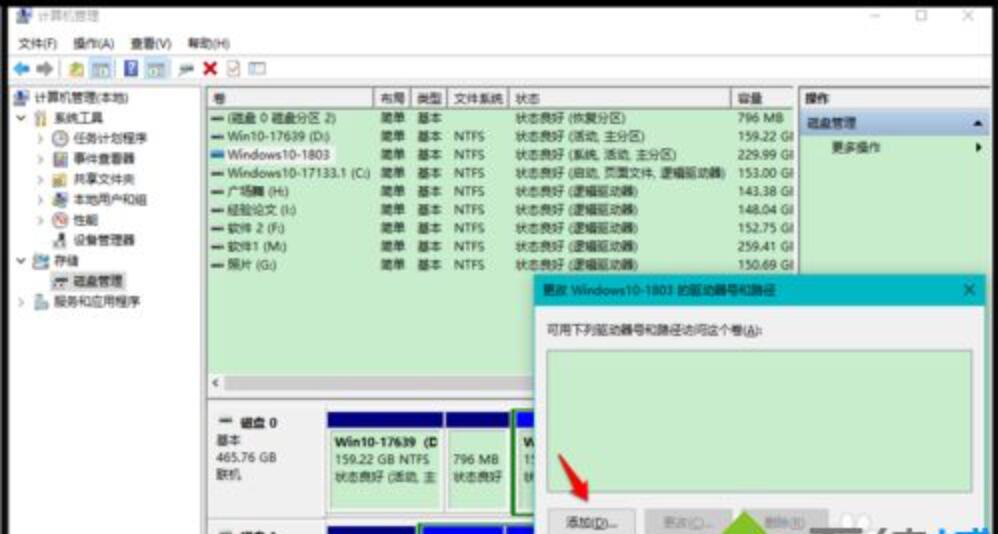
Task: Click the checkmark Properties toolbar icon
Action: pyautogui.click(x=233, y=68)
